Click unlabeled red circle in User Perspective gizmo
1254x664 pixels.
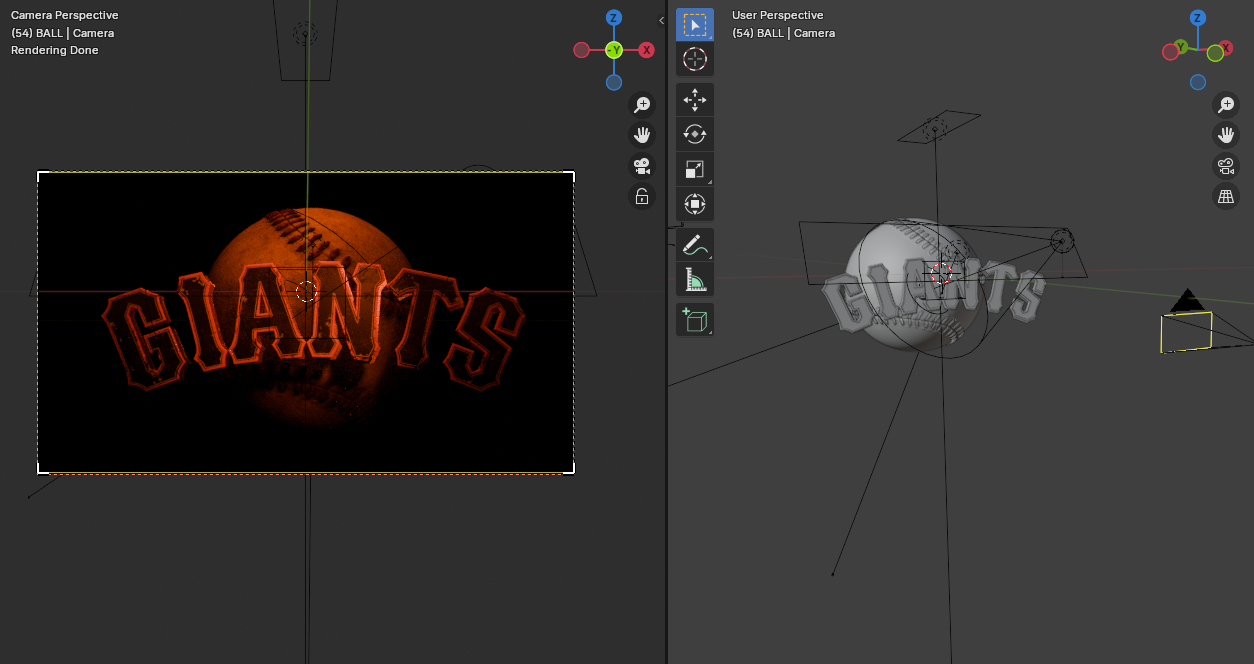1170,52
